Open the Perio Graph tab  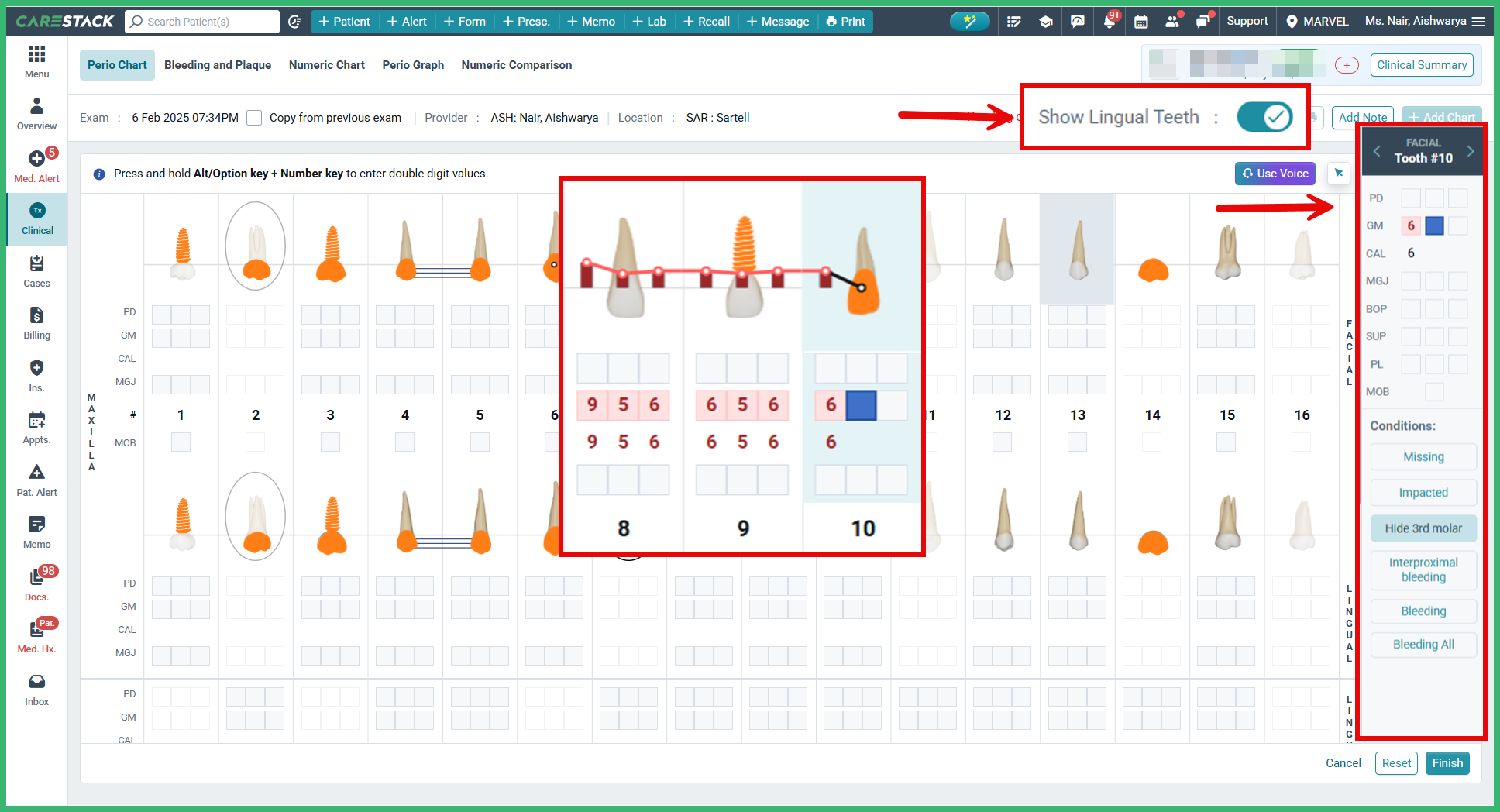click(413, 64)
